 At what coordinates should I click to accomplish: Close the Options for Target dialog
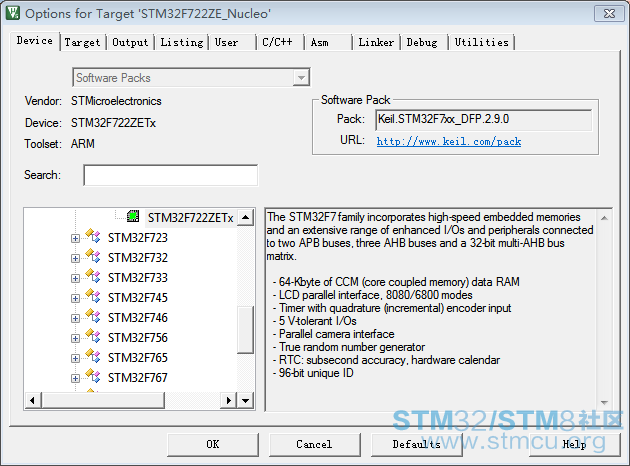coord(609,14)
